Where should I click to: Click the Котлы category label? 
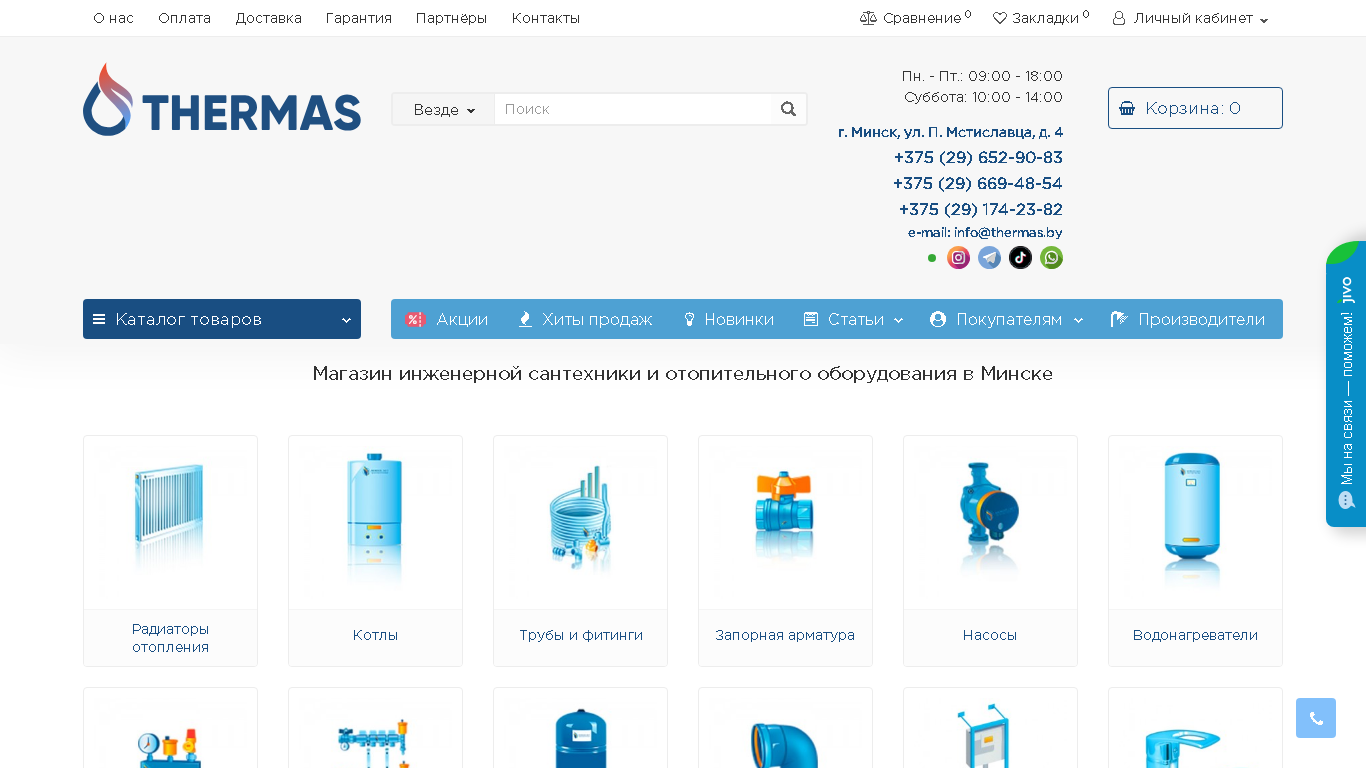coord(375,635)
